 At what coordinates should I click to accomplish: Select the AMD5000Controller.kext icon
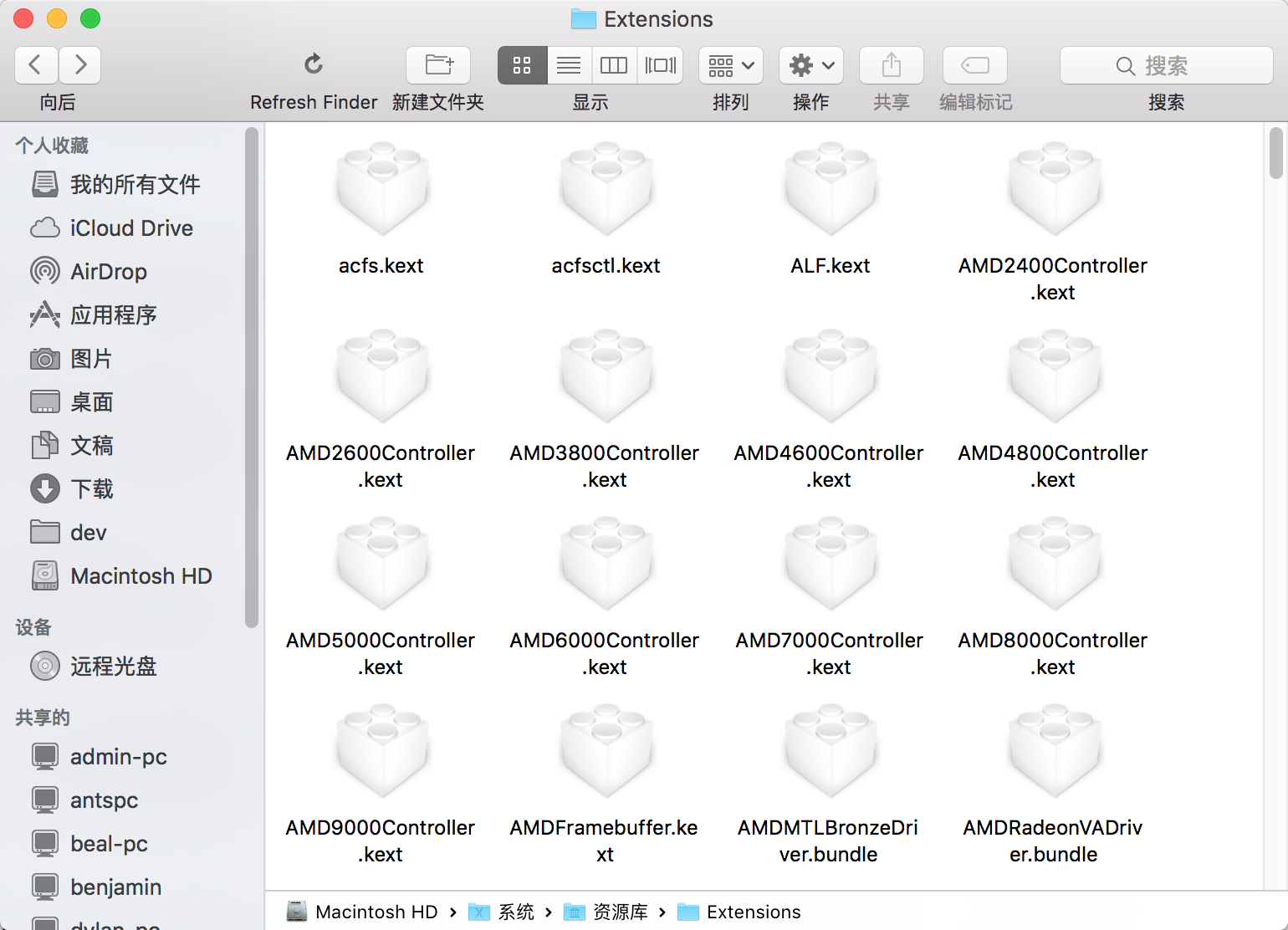[x=382, y=563]
